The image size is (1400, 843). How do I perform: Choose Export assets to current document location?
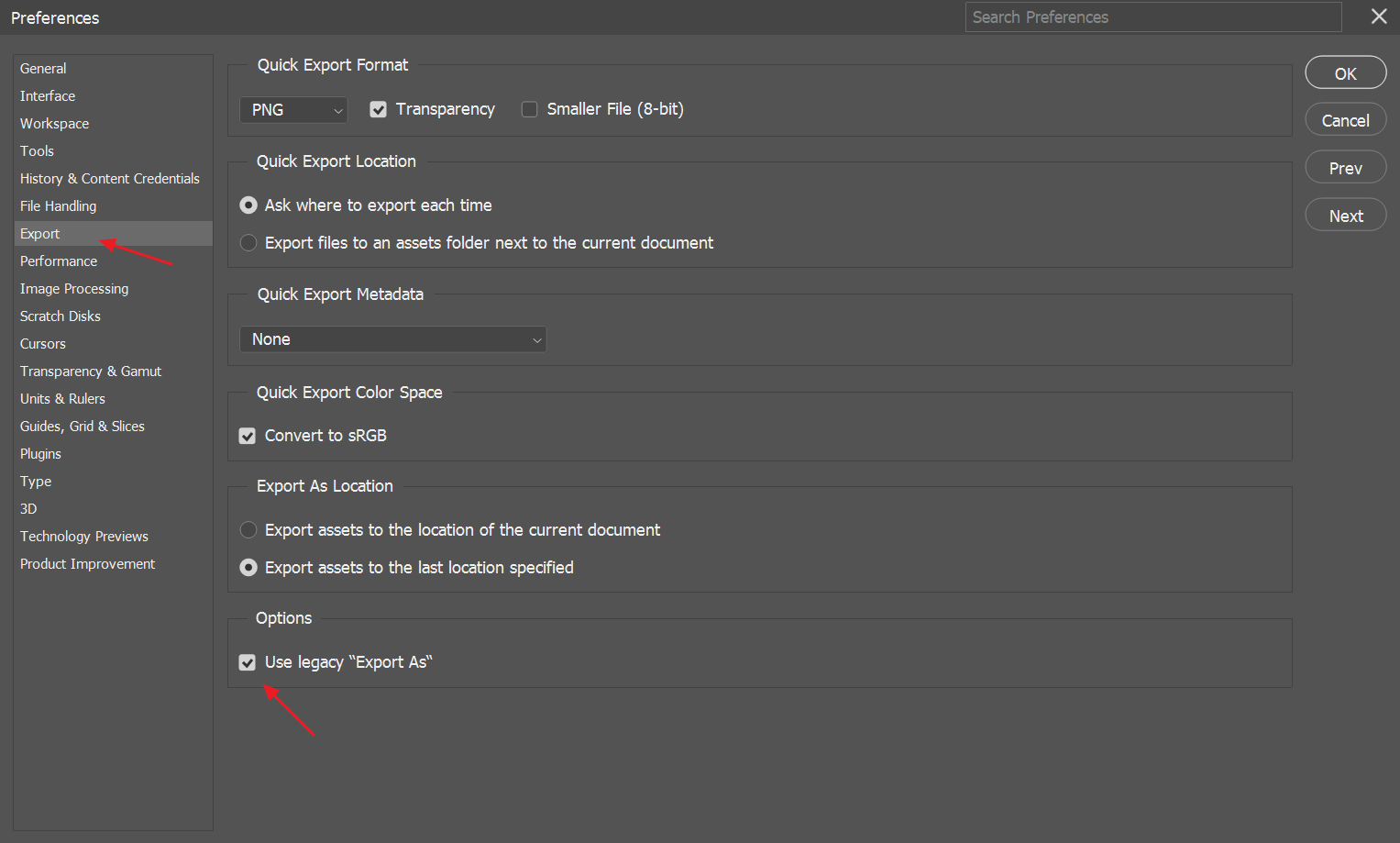[x=248, y=529]
